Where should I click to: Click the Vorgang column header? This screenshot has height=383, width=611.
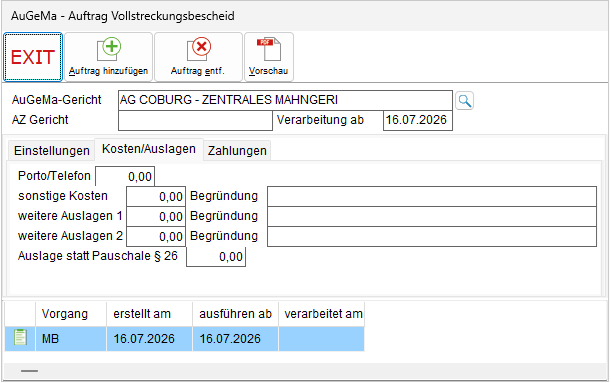[71, 314]
